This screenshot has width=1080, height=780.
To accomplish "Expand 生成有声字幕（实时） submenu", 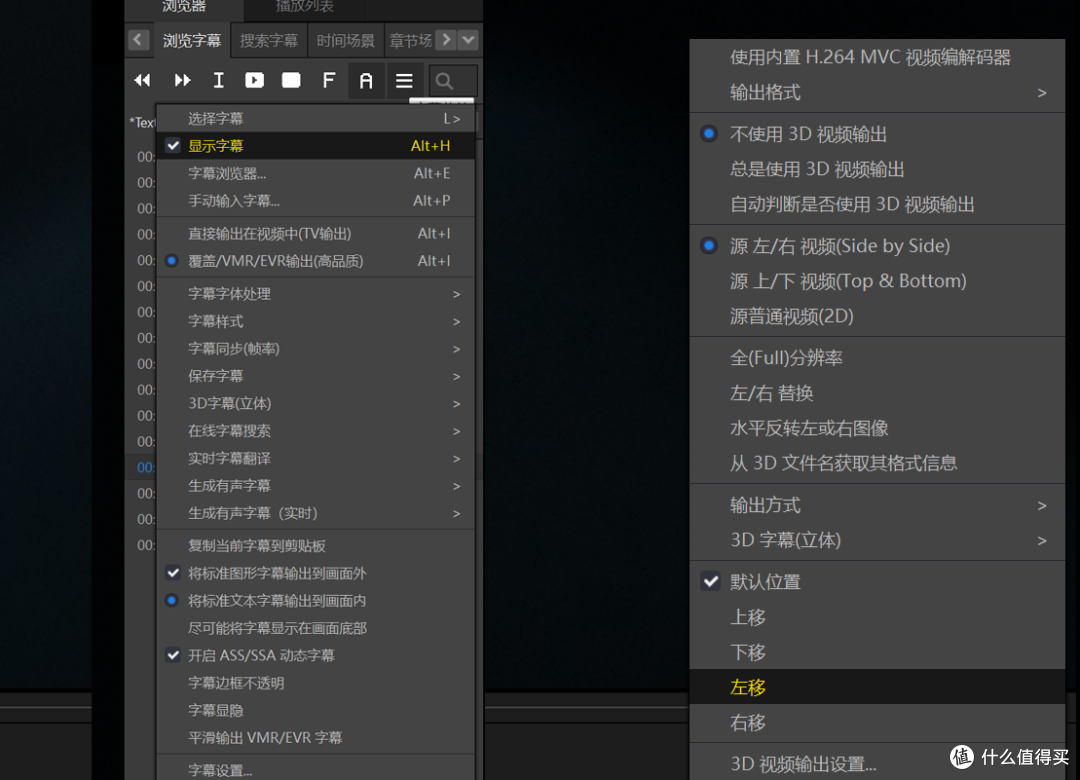I will tap(316, 513).
